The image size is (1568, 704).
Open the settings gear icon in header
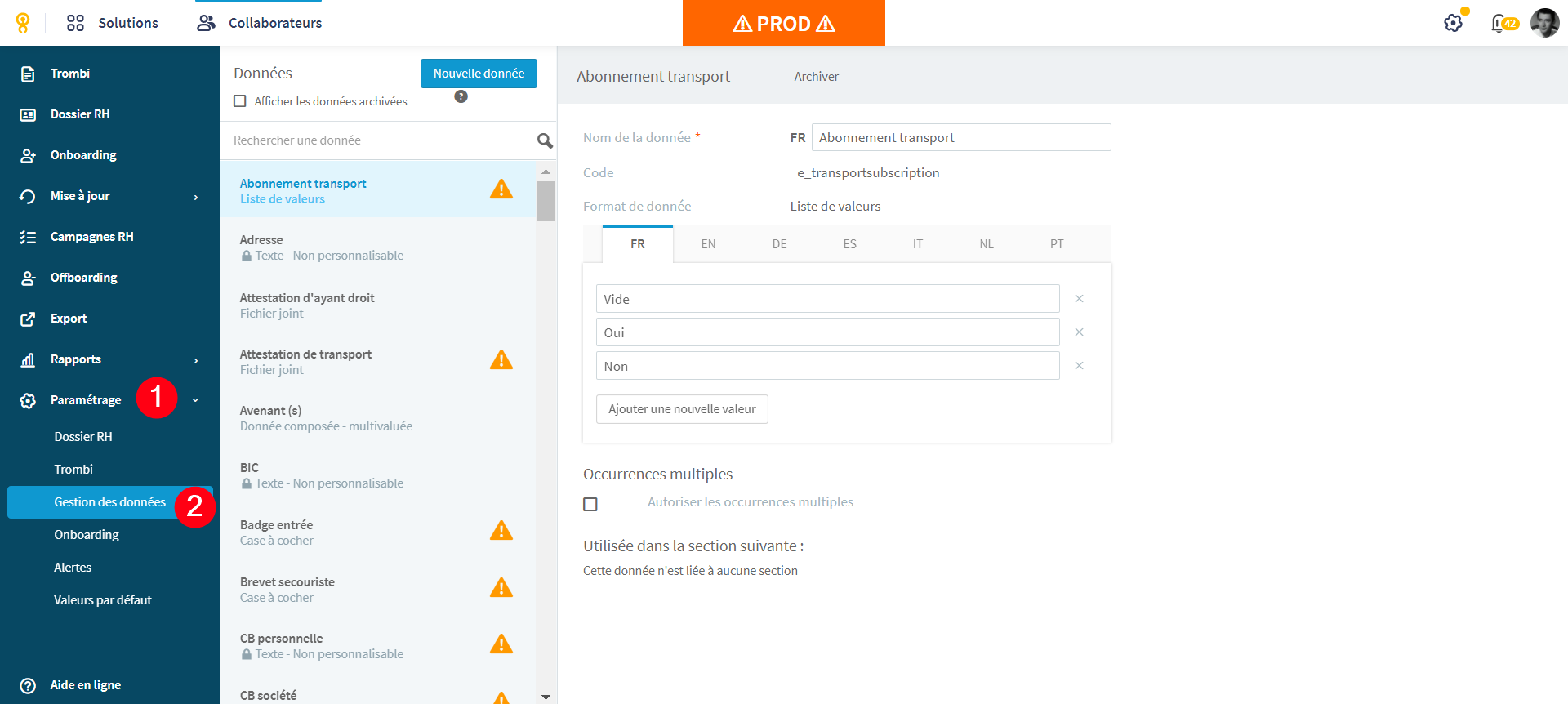1454,23
